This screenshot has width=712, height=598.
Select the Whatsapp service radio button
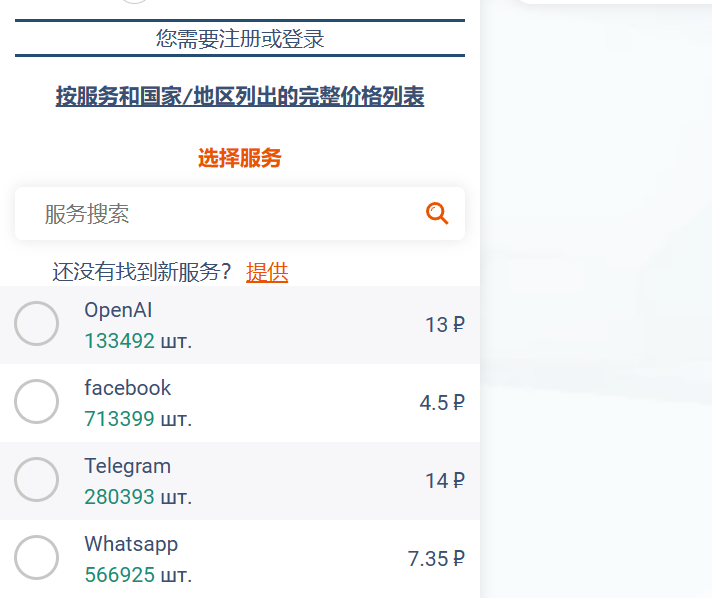pos(36,558)
